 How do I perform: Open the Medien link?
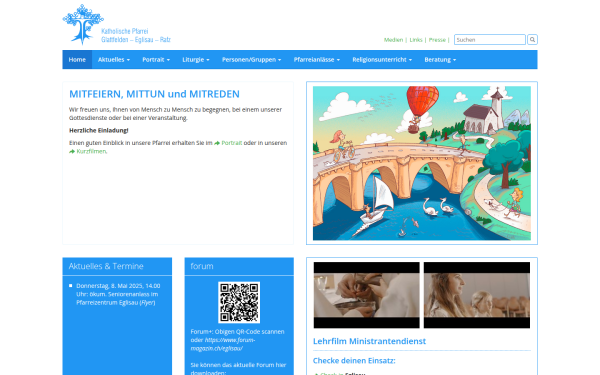tap(393, 40)
